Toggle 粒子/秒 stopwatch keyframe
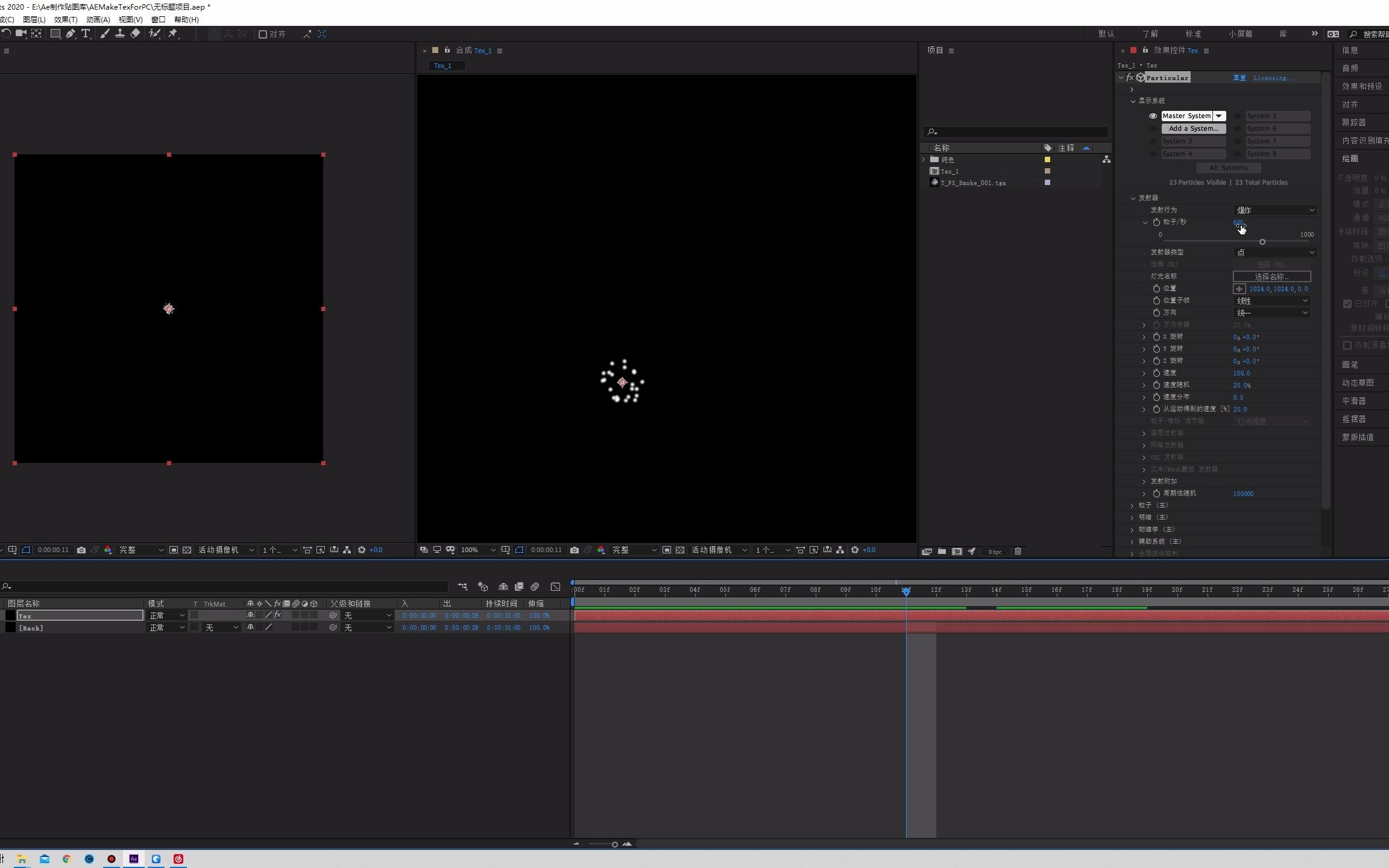1389x868 pixels. 1156,222
